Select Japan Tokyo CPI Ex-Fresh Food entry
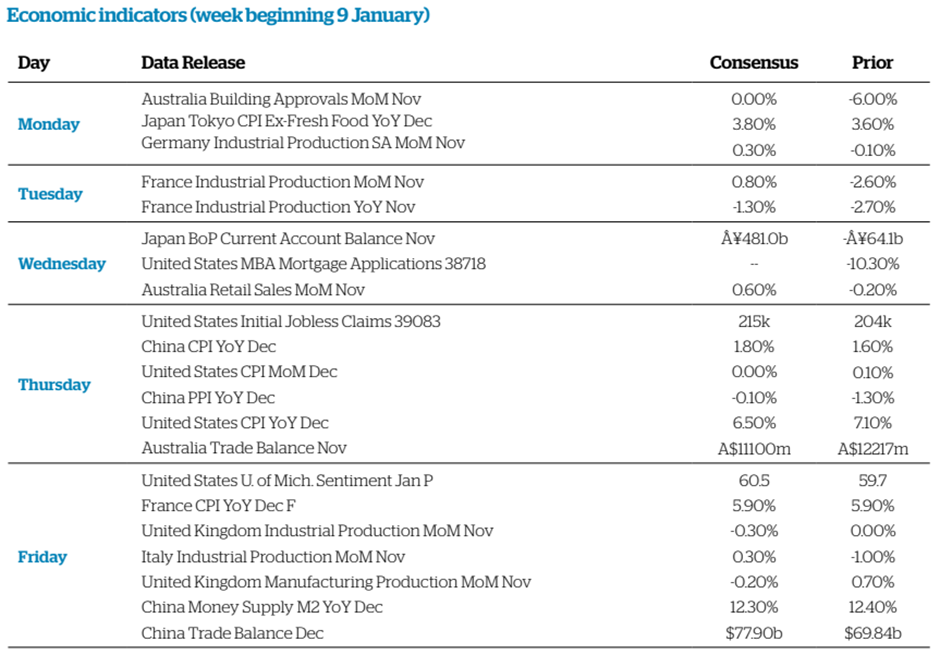 click(288, 121)
